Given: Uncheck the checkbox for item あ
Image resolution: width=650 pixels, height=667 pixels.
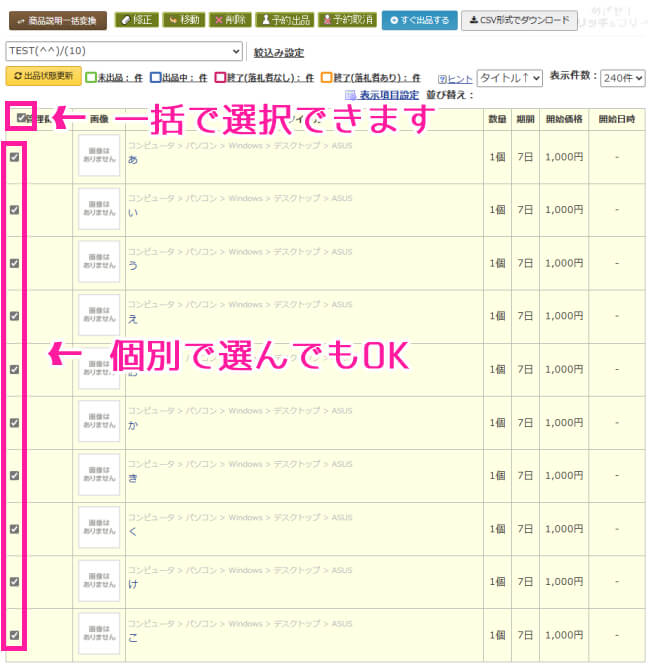Looking at the screenshot, I should pyautogui.click(x=14, y=157).
